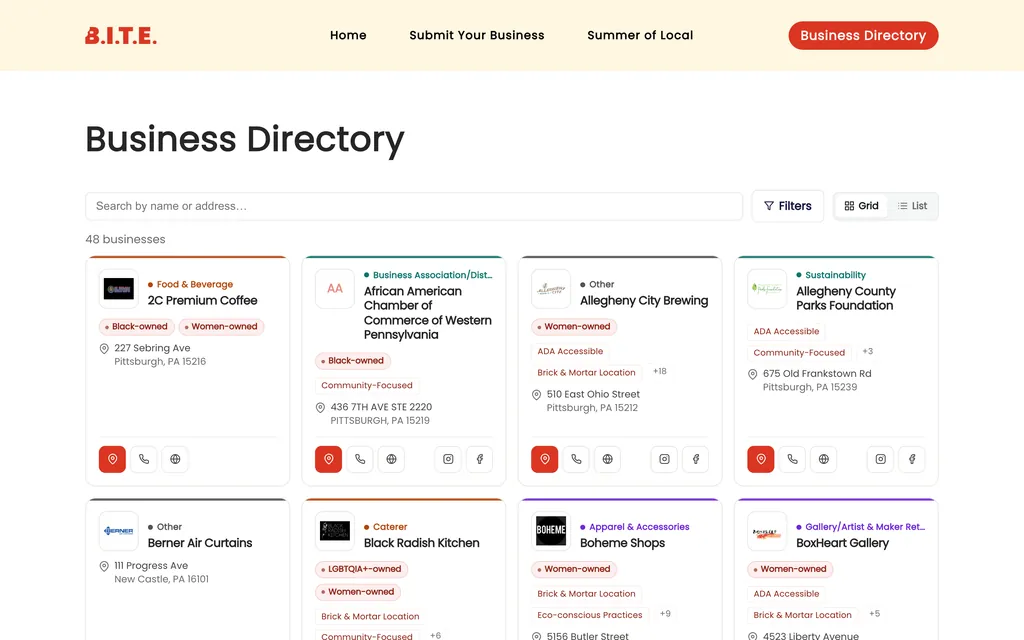
Task: Open Berner Air Curtains listing title
Action: click(x=200, y=543)
